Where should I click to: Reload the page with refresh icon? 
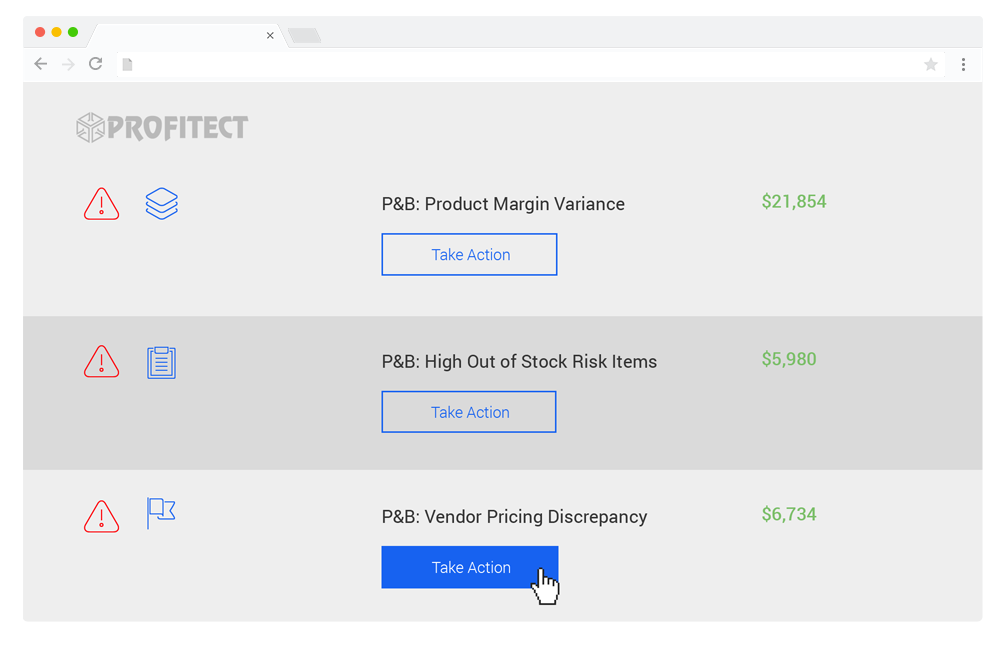96,63
